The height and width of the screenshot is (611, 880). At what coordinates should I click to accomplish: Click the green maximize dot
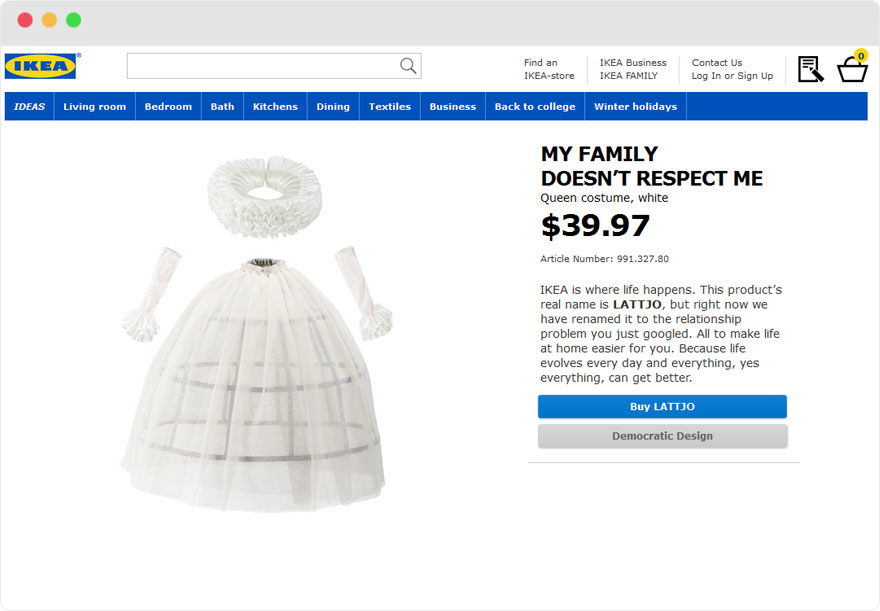click(74, 20)
